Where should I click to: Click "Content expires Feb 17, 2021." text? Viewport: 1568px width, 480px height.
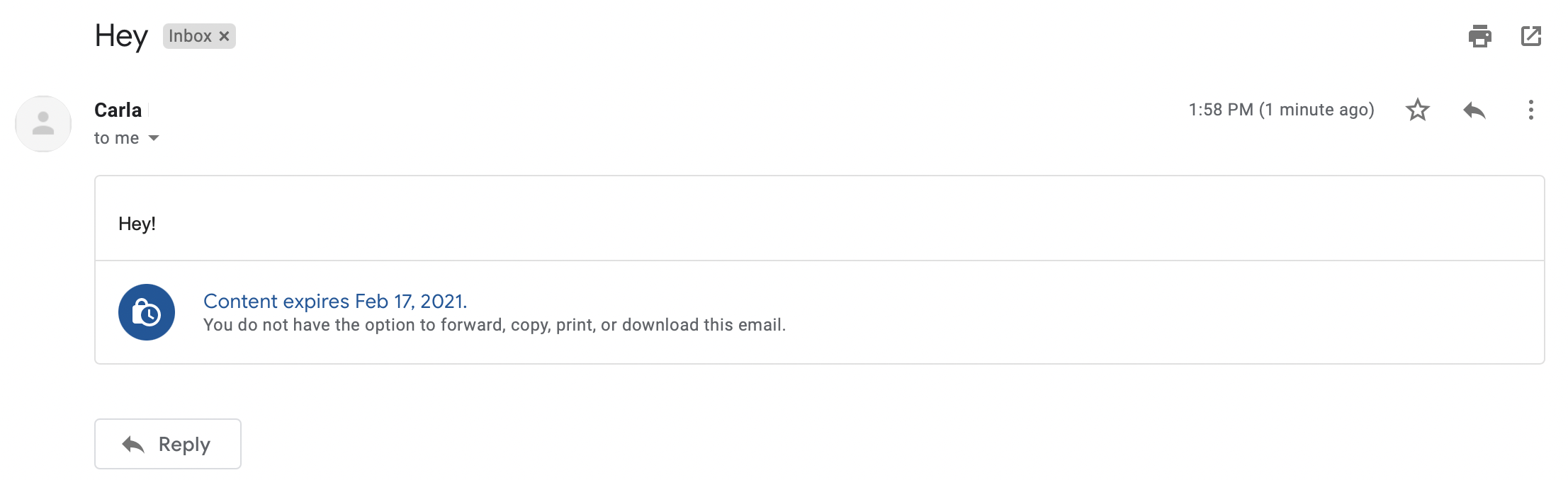335,301
